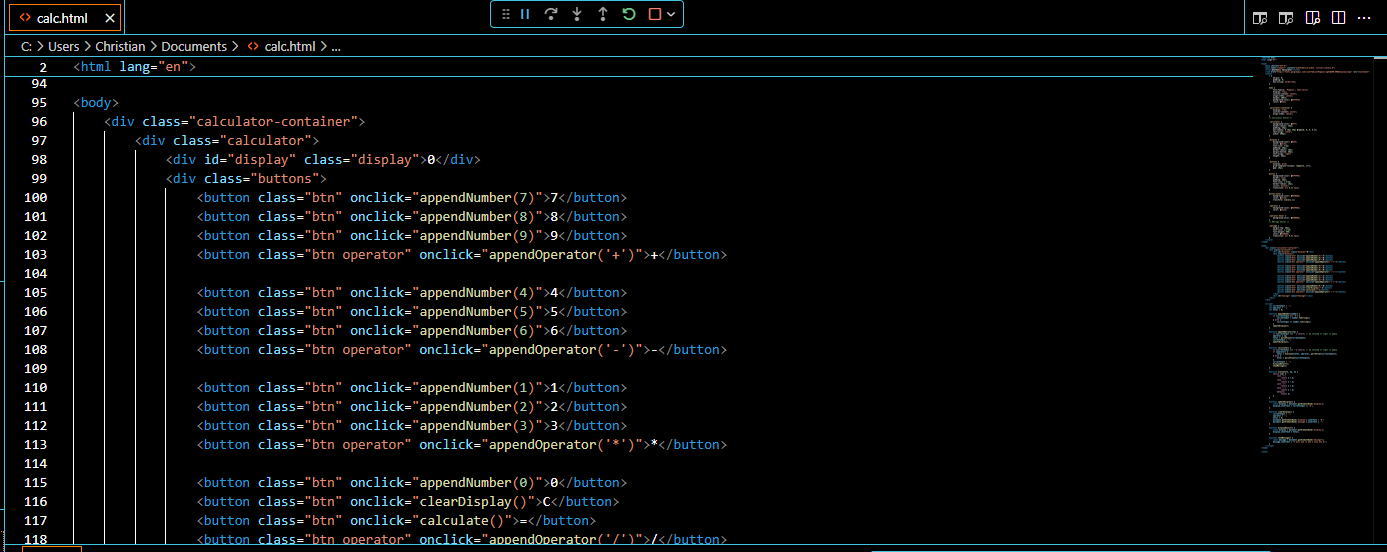1387x552 pixels.
Task: Step into with the down-arrow debug icon
Action: (577, 14)
